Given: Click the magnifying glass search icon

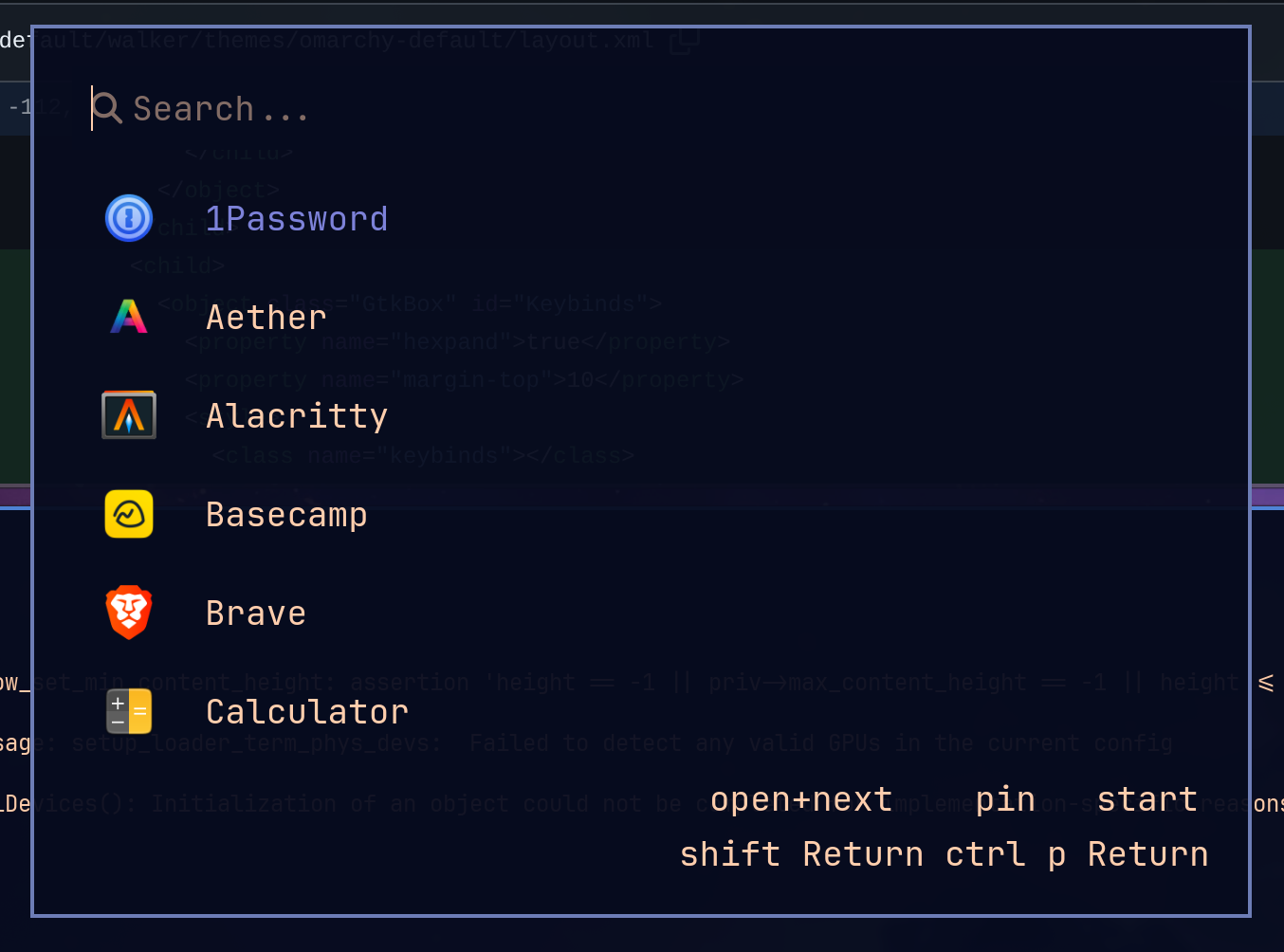Looking at the screenshot, I should tap(107, 108).
